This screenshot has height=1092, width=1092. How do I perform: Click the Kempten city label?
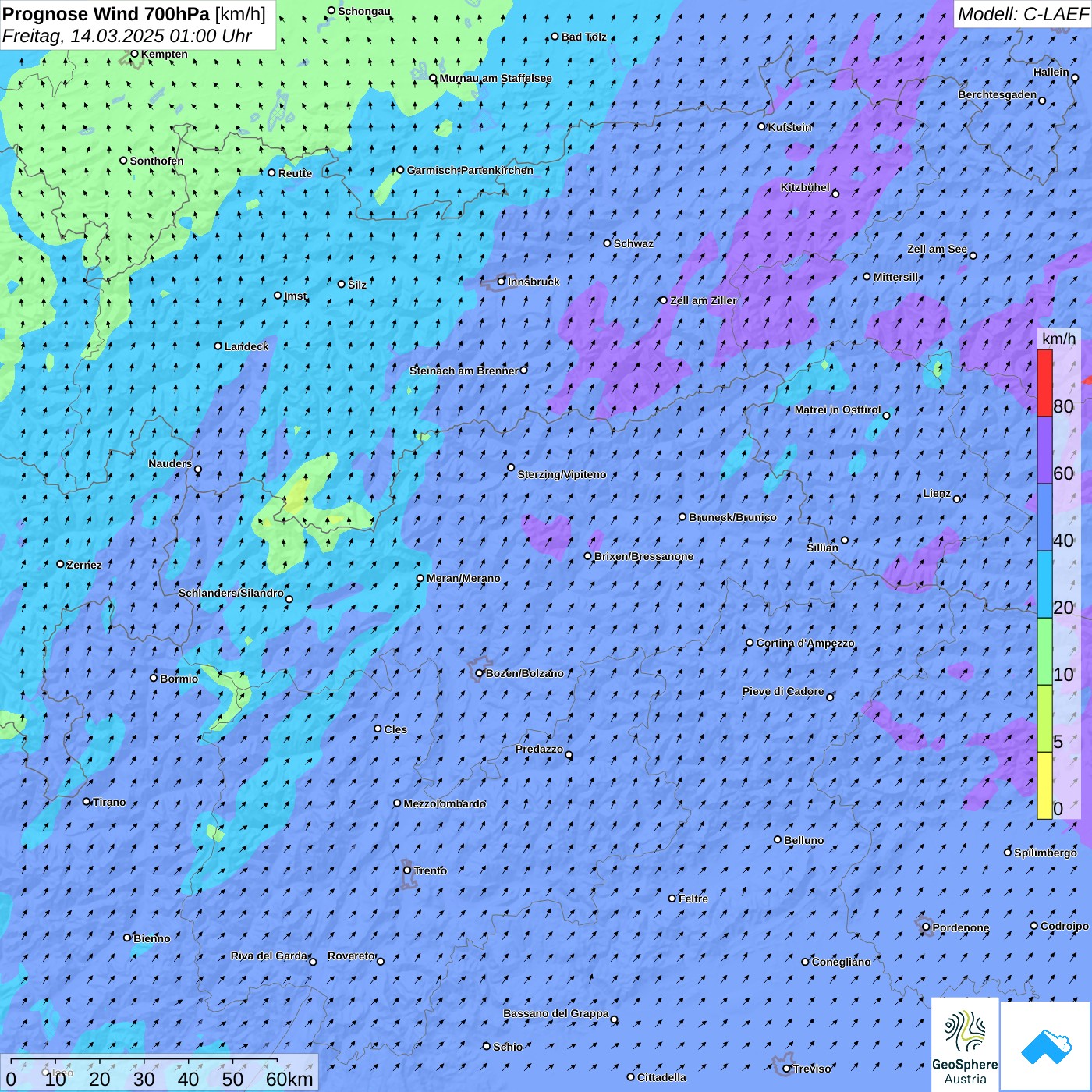click(164, 54)
